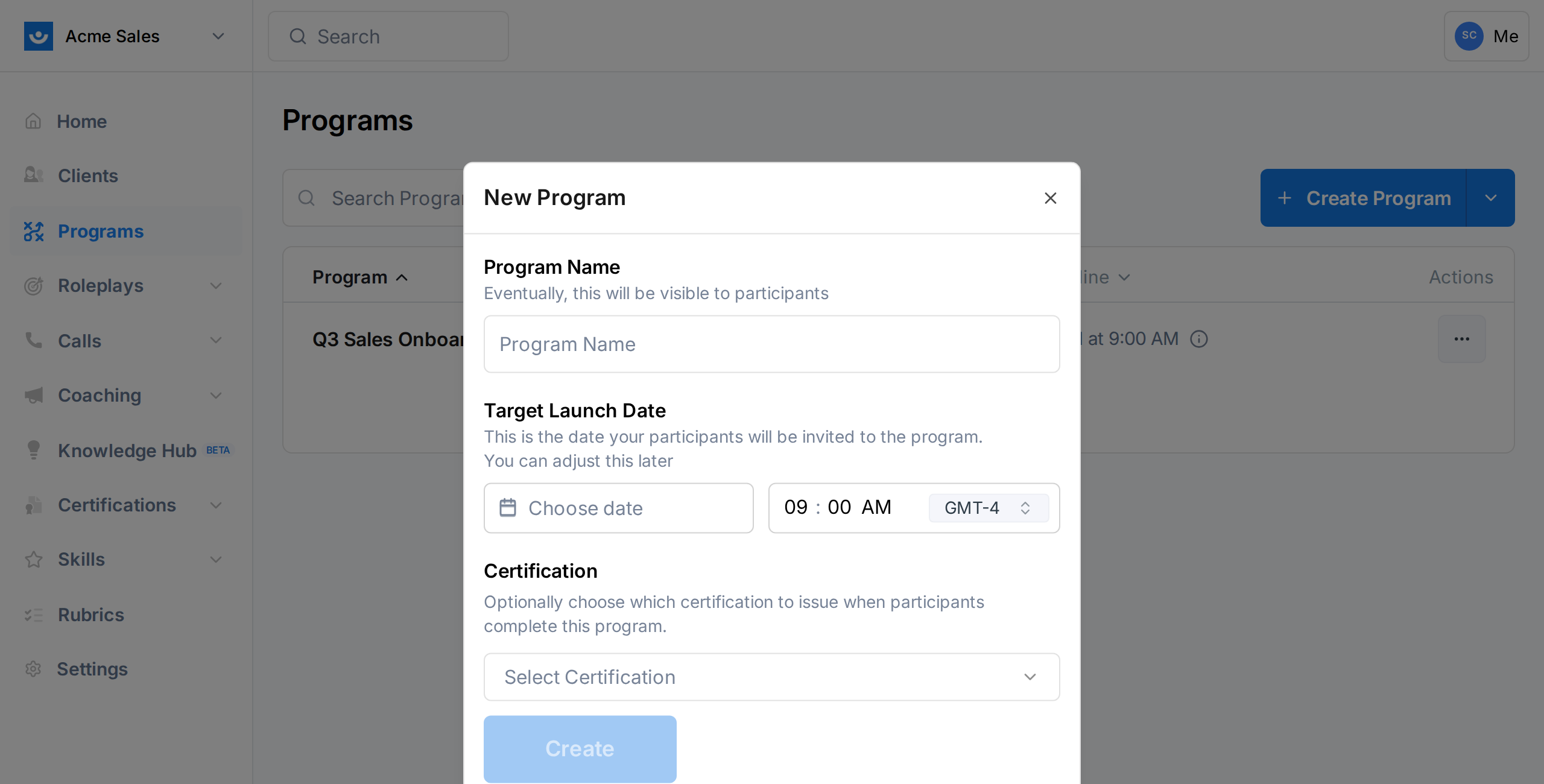This screenshot has width=1544, height=784.
Task: Click the Coaching megaphone icon
Action: (33, 395)
